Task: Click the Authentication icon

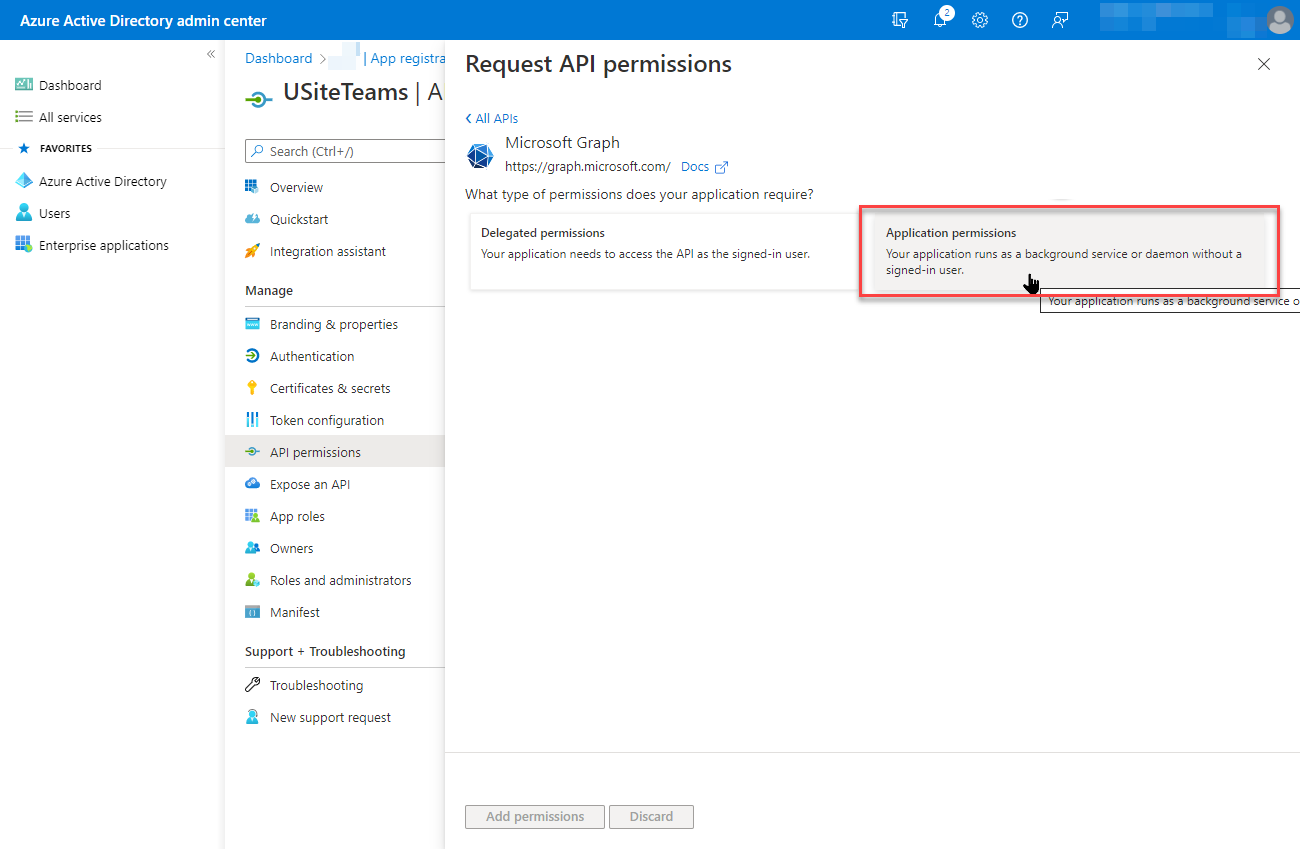Action: (x=252, y=356)
